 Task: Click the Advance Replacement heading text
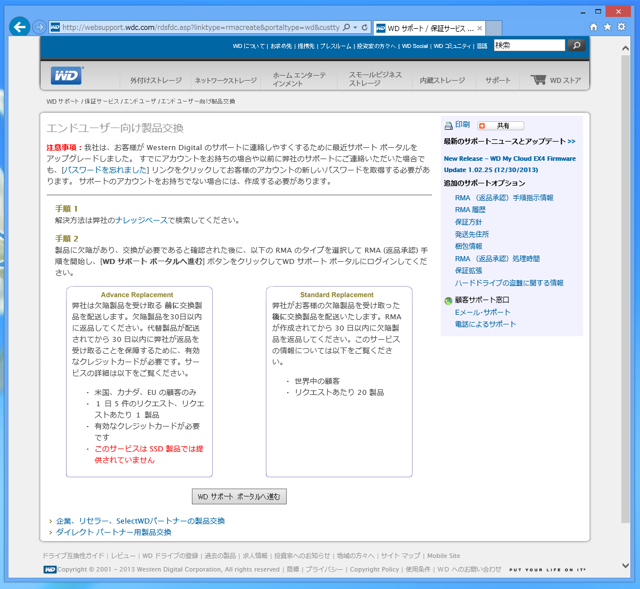137,295
